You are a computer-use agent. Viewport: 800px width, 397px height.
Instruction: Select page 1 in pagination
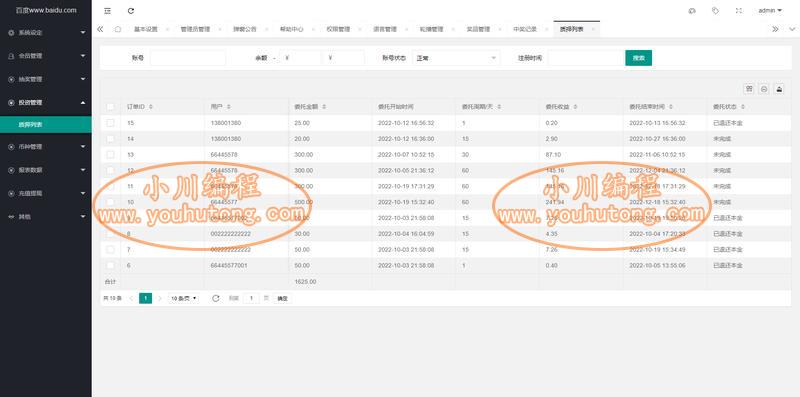coord(145,299)
